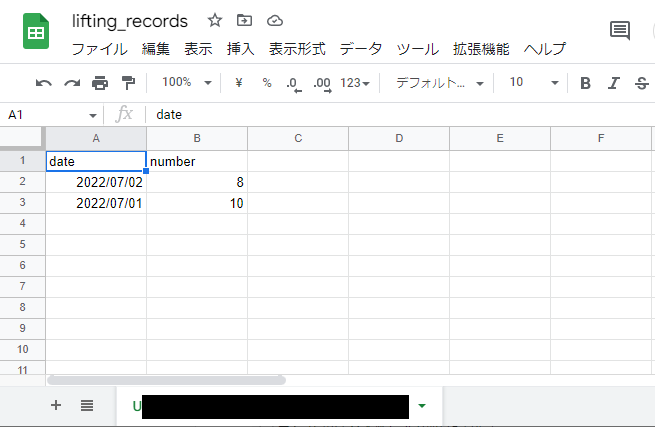Click the horizontal scrollbar thumb
This screenshot has height=427, width=655.
166,380
